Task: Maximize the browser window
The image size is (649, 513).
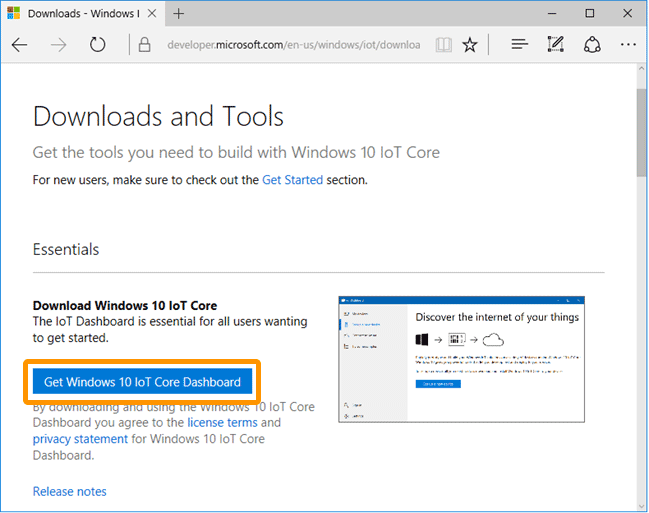Action: pyautogui.click(x=589, y=13)
